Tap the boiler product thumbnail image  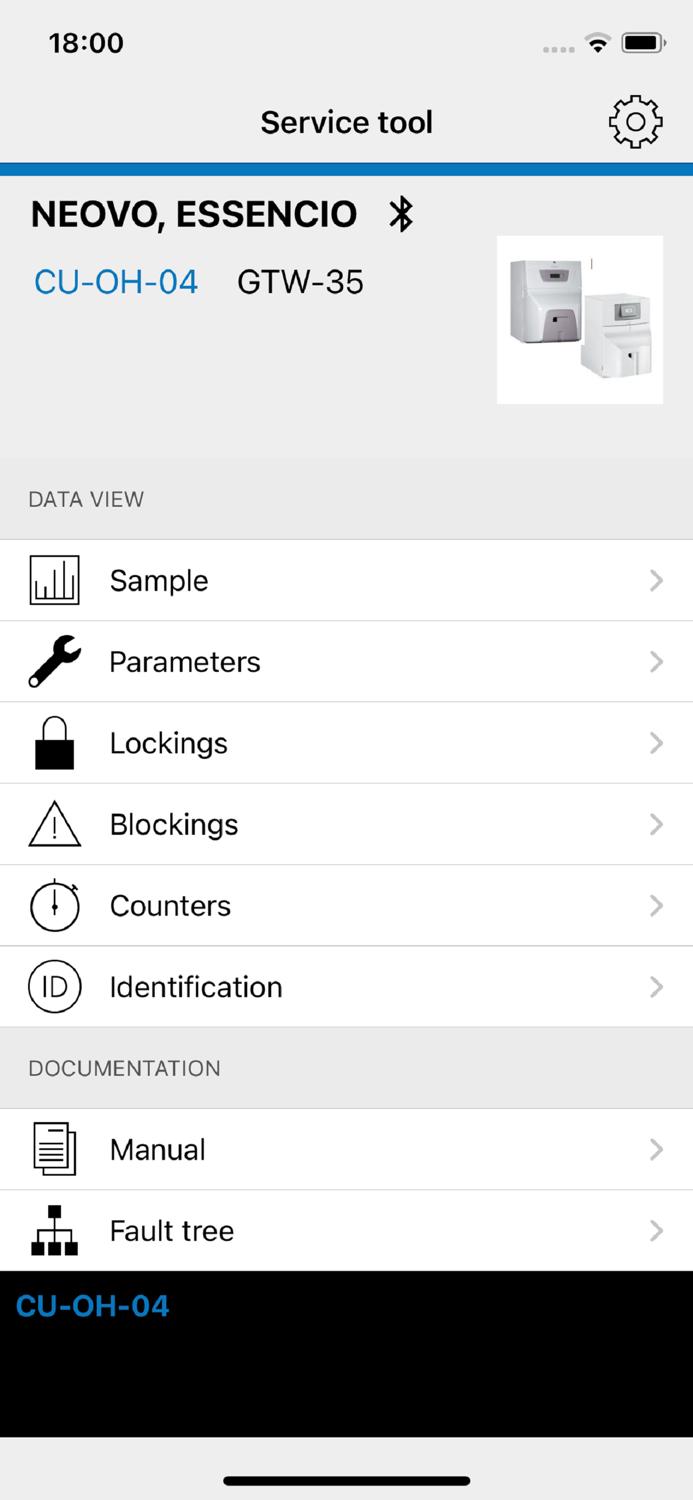[580, 319]
